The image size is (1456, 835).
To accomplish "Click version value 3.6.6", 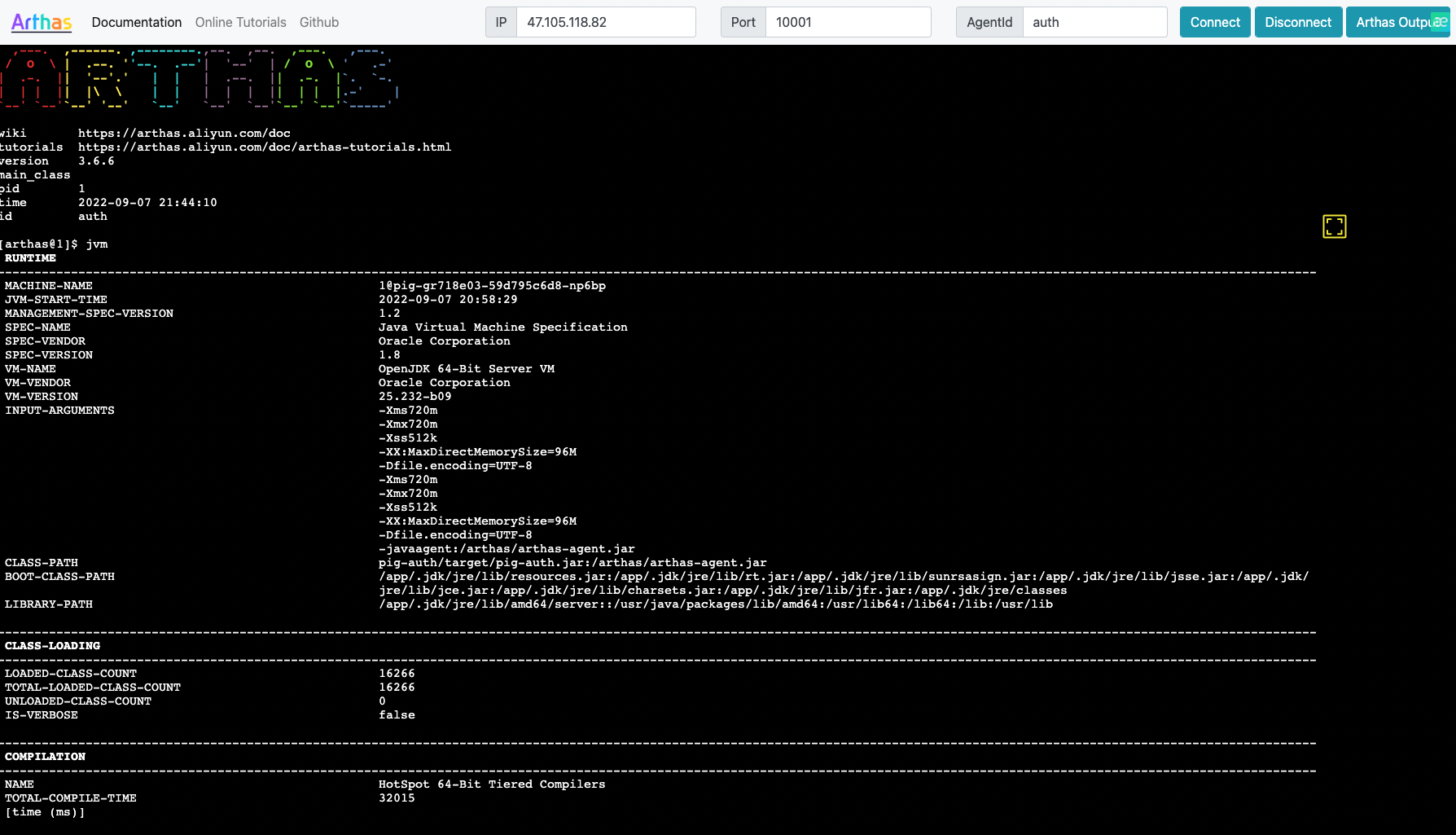I will 96,161.
